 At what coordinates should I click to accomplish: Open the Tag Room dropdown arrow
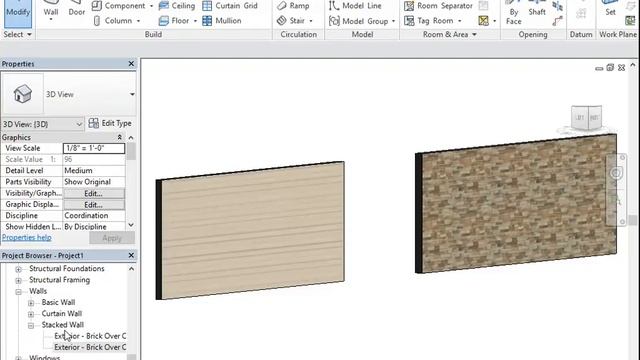(x=460, y=21)
